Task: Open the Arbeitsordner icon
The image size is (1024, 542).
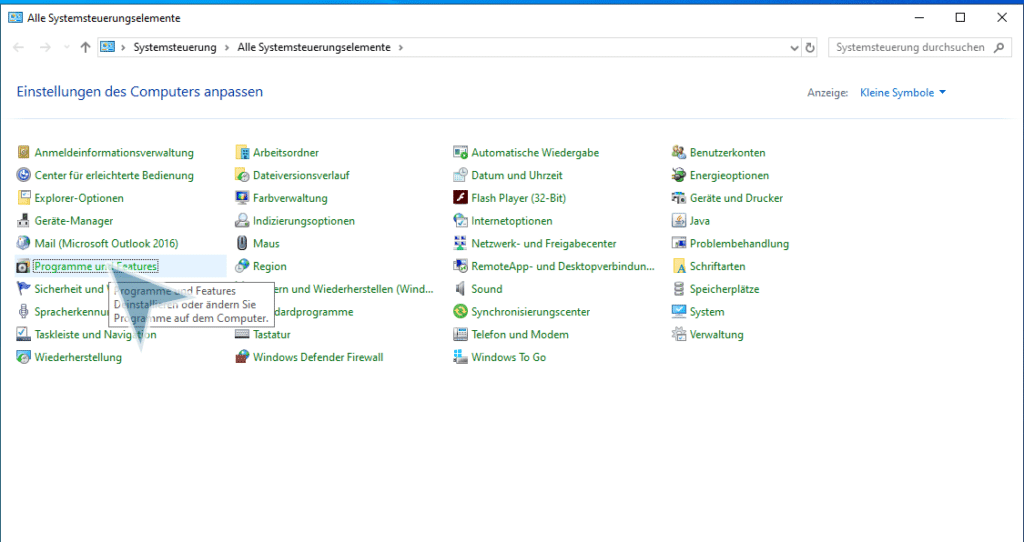Action: (x=242, y=152)
